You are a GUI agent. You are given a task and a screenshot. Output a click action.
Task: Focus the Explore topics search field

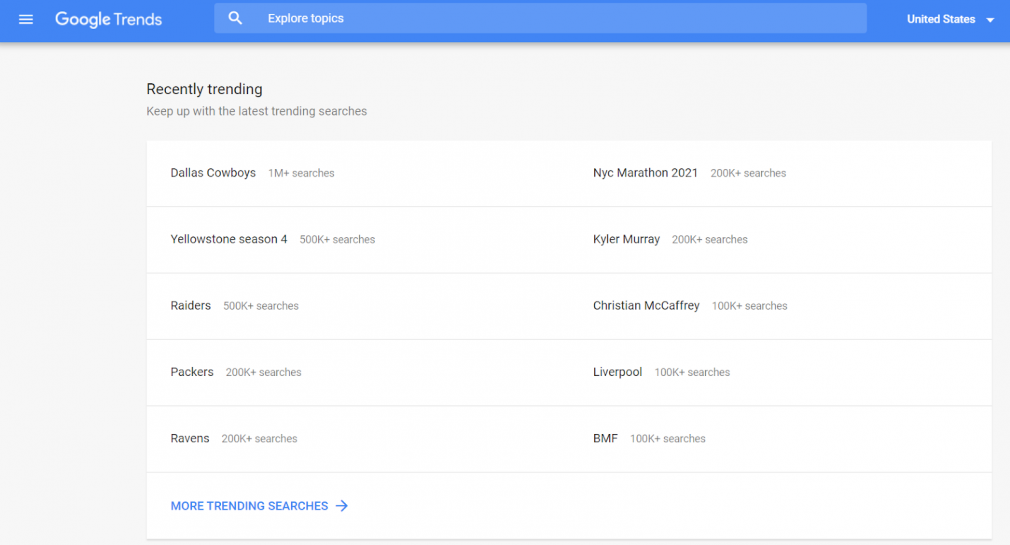click(x=540, y=18)
